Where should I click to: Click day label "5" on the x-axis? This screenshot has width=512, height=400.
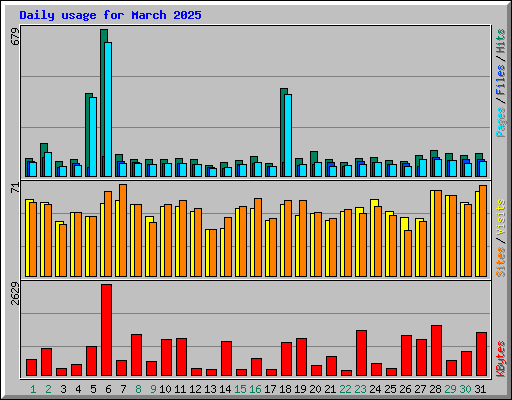click(x=93, y=389)
